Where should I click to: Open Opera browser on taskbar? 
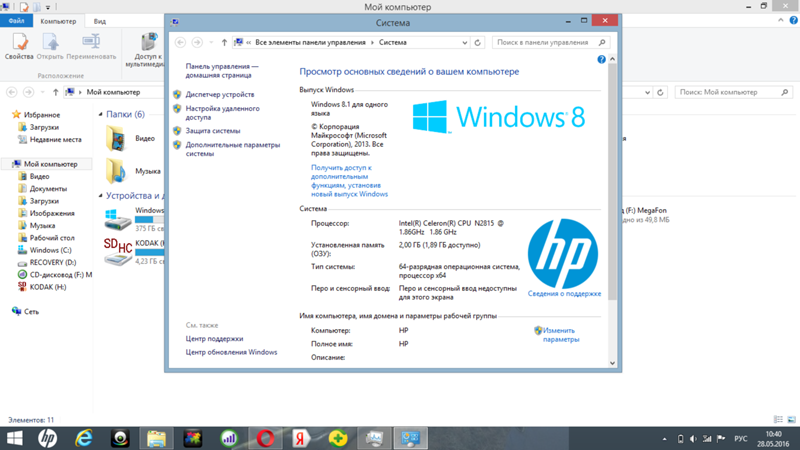point(265,438)
